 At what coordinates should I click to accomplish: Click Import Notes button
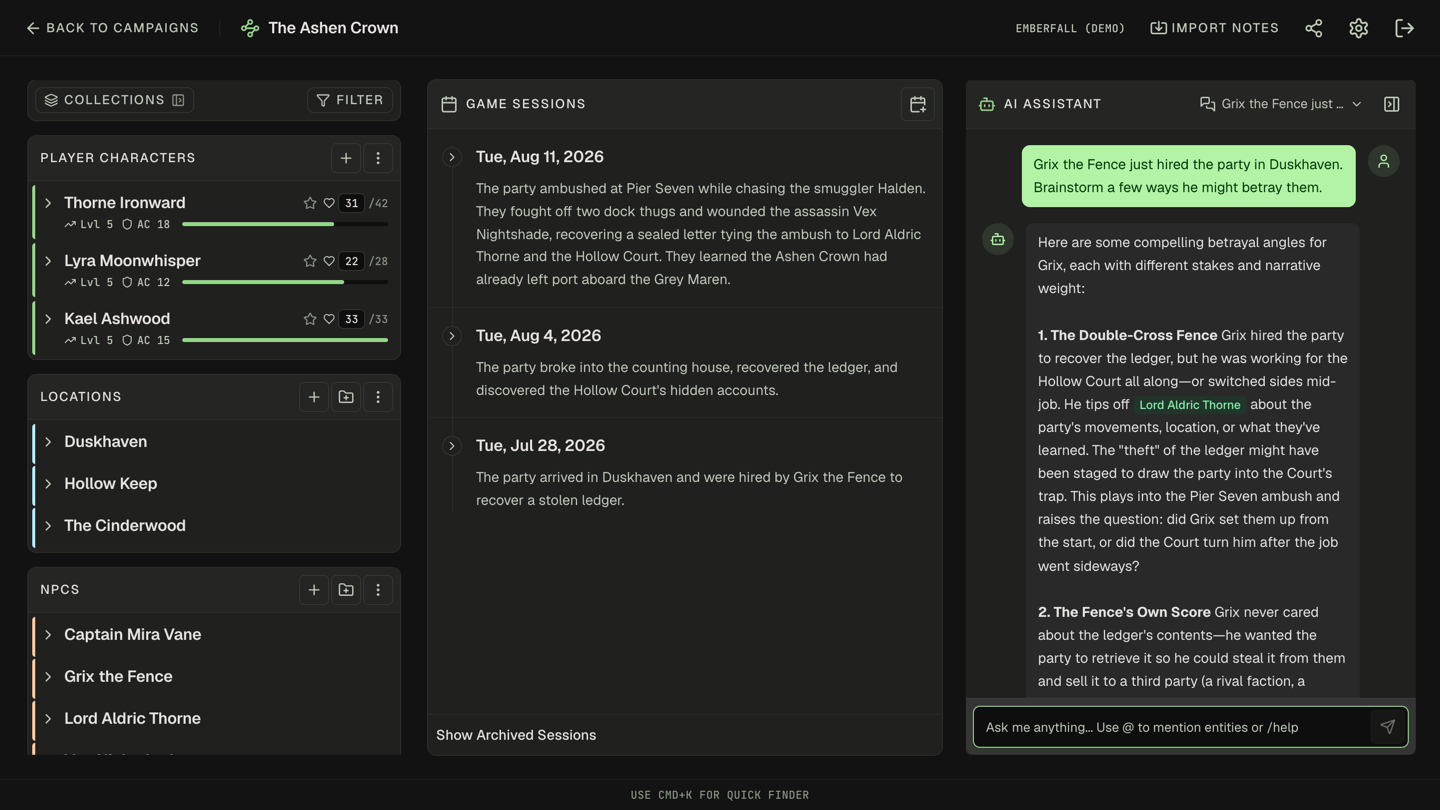click(1215, 28)
